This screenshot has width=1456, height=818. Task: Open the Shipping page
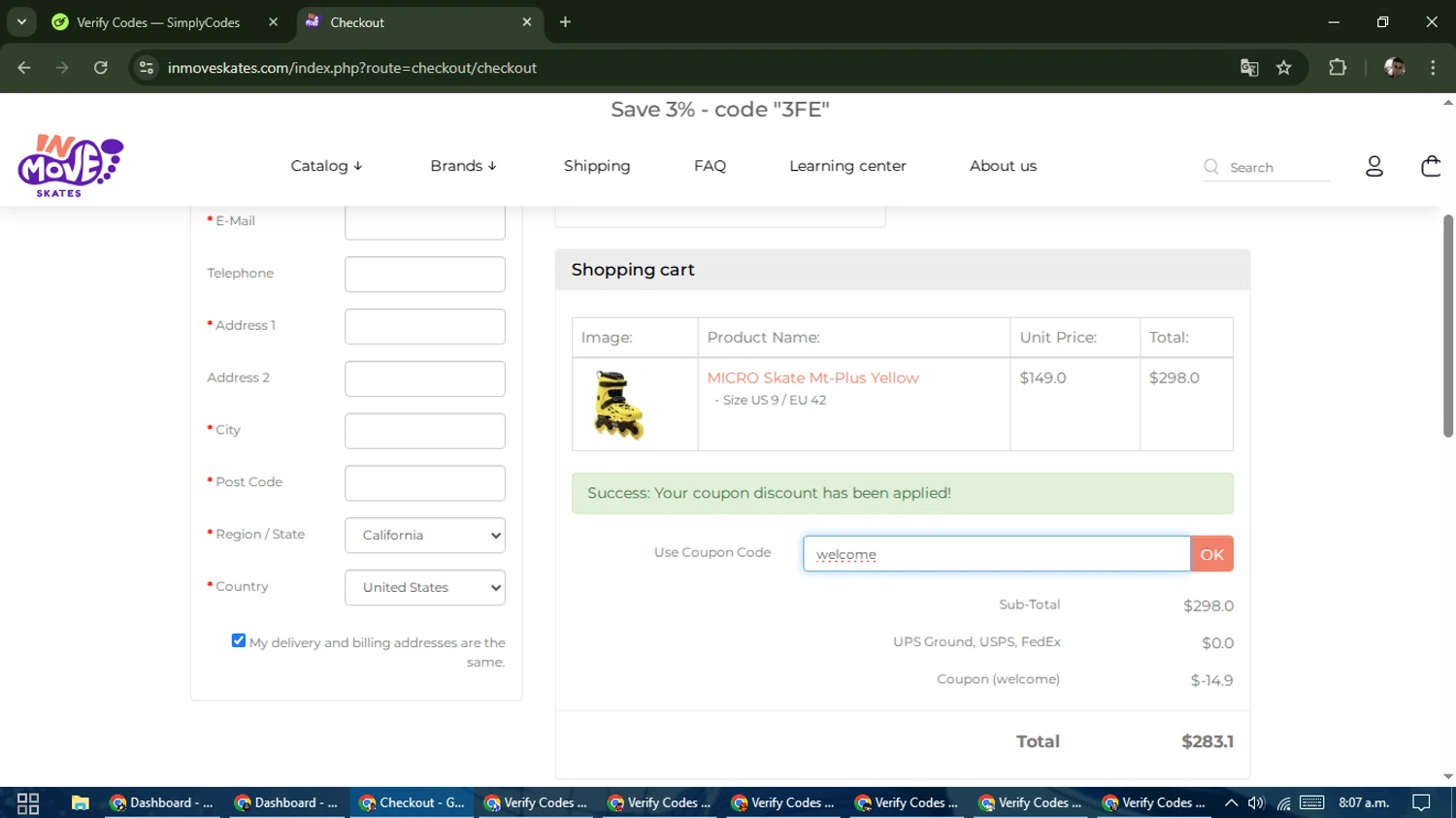point(597,166)
